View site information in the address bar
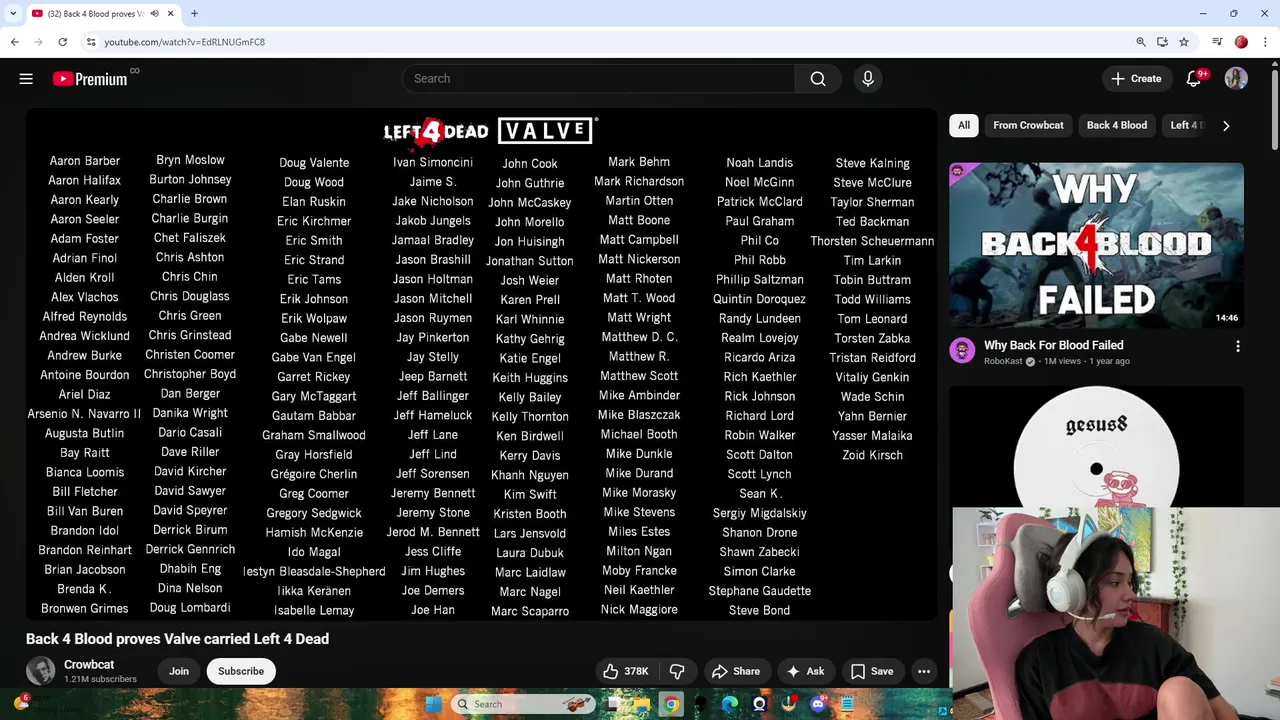The image size is (1280, 720). [x=91, y=42]
